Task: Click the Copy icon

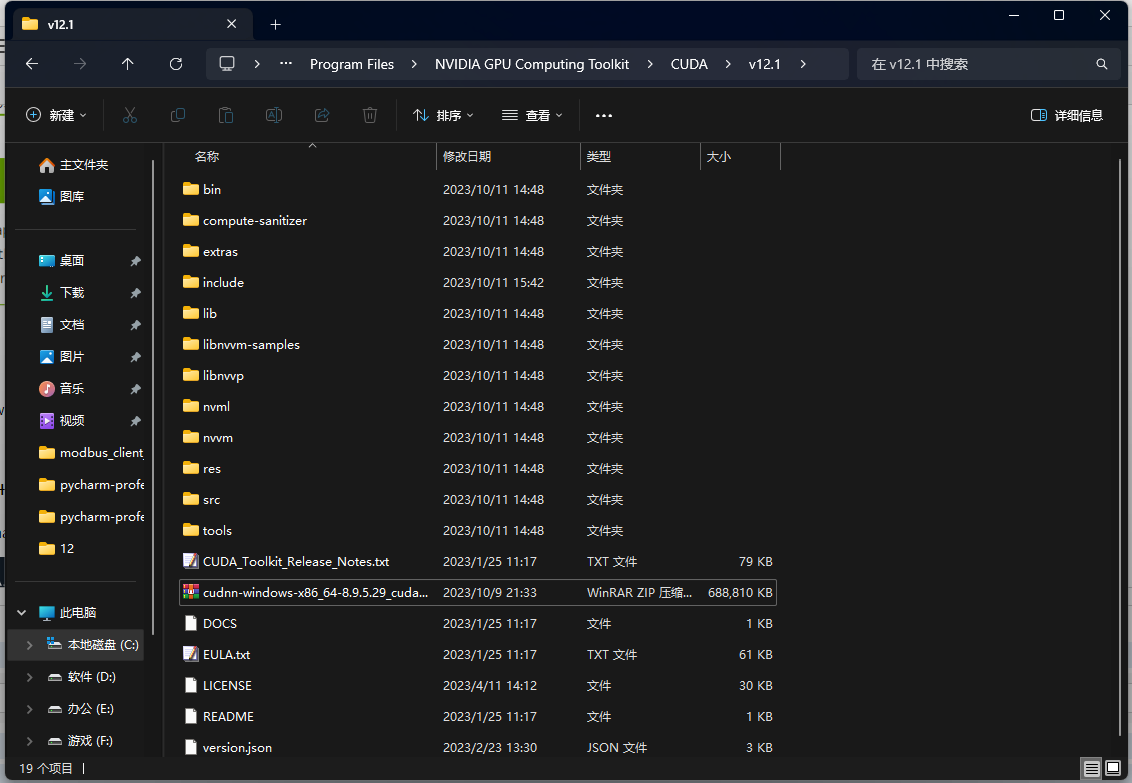Action: point(177,114)
